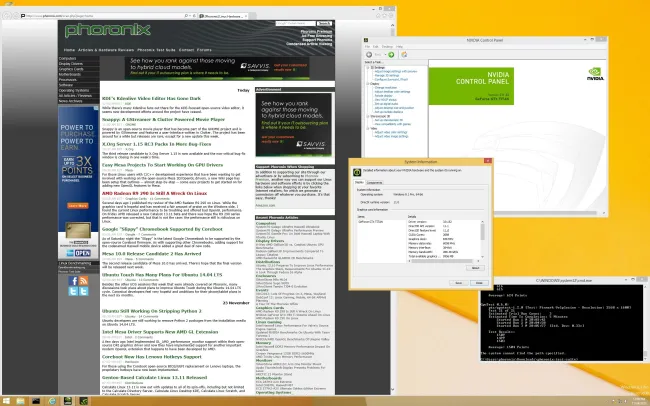
Task: Open File Explorer from the taskbar
Action: (21, 401)
